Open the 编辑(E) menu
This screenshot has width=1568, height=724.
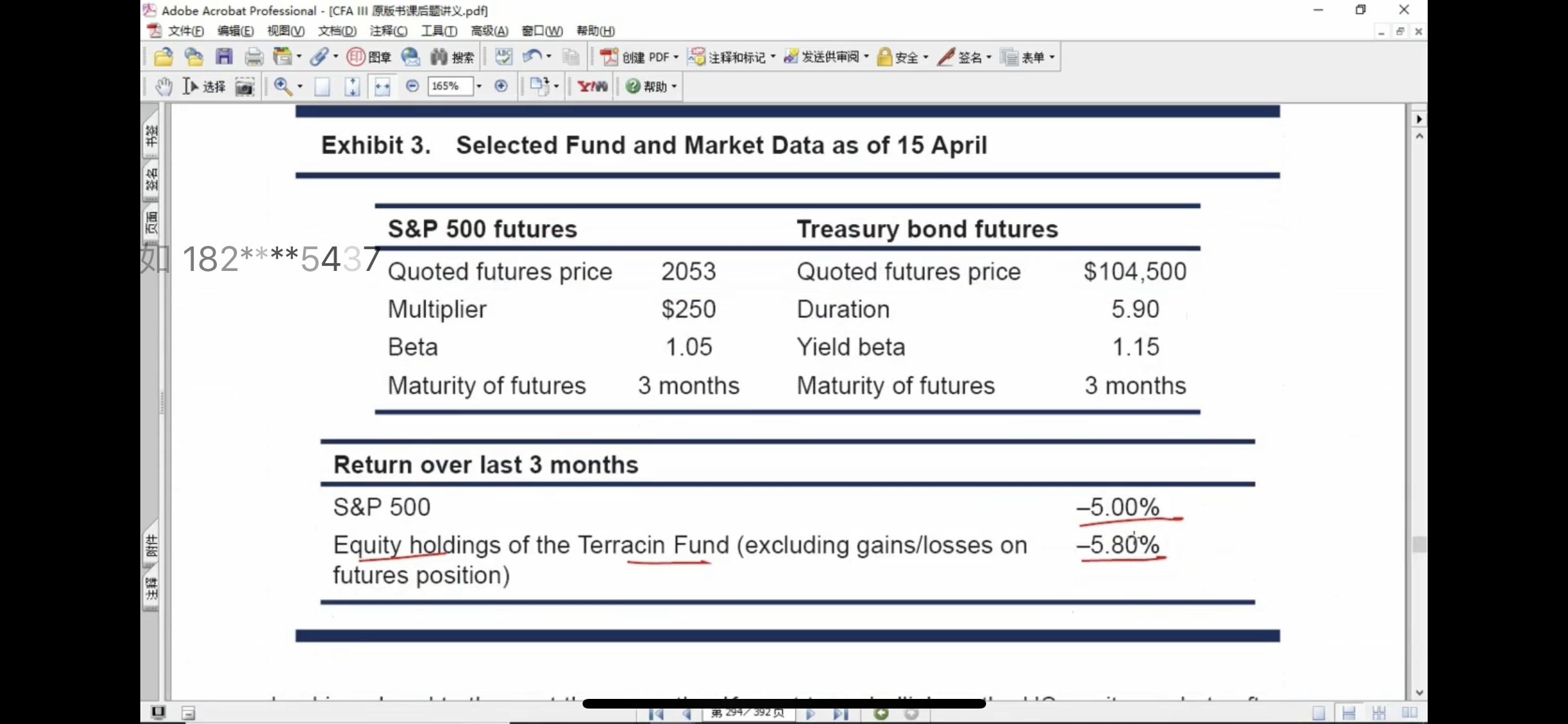point(235,31)
